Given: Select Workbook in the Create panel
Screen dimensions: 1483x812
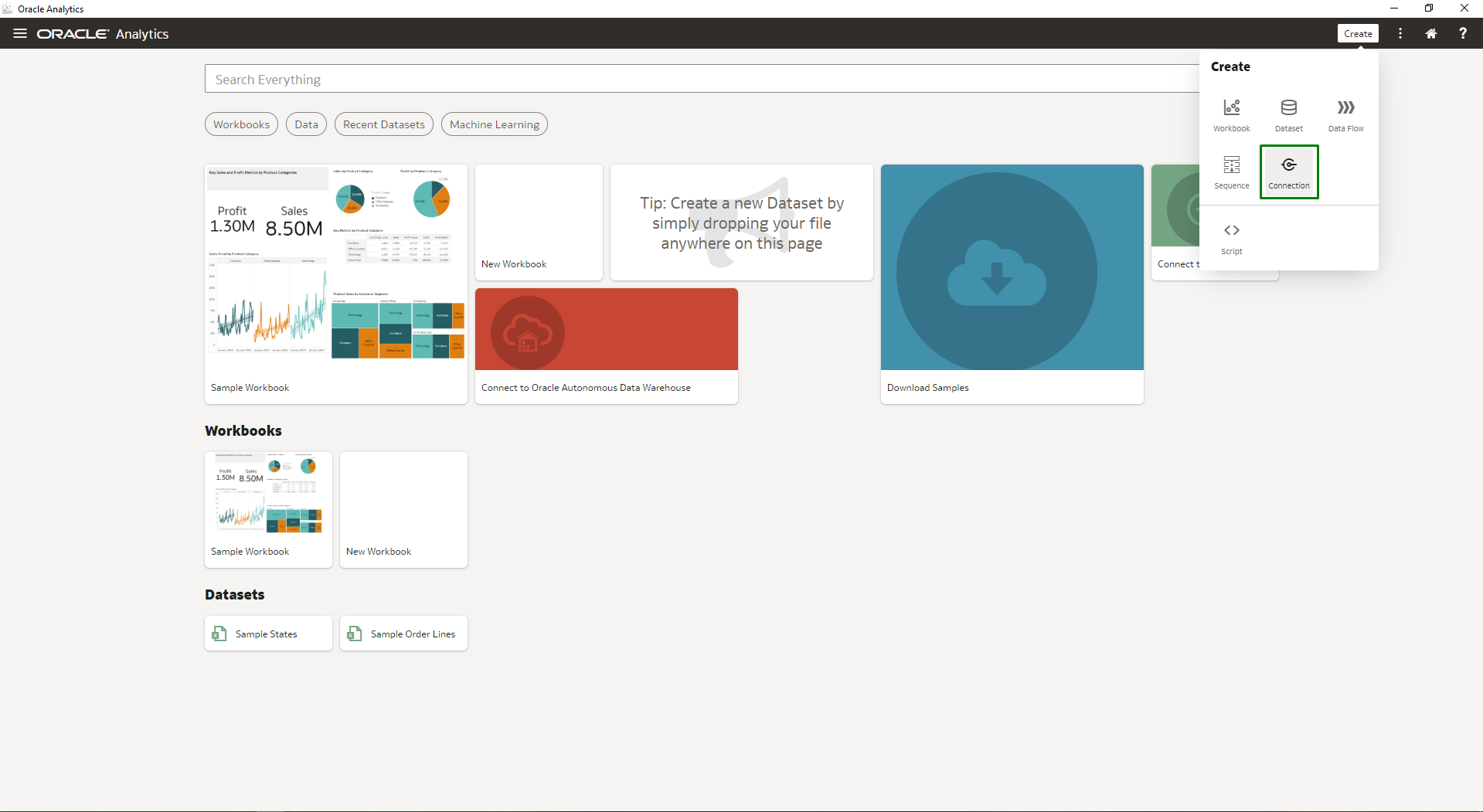Looking at the screenshot, I should pyautogui.click(x=1231, y=114).
